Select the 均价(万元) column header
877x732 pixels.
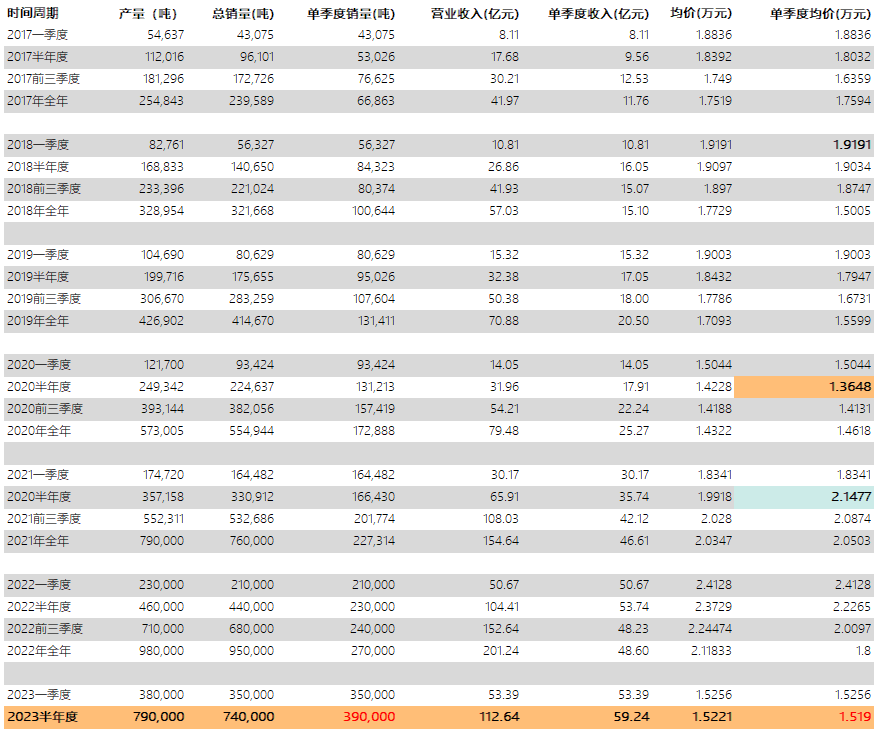(x=701, y=13)
